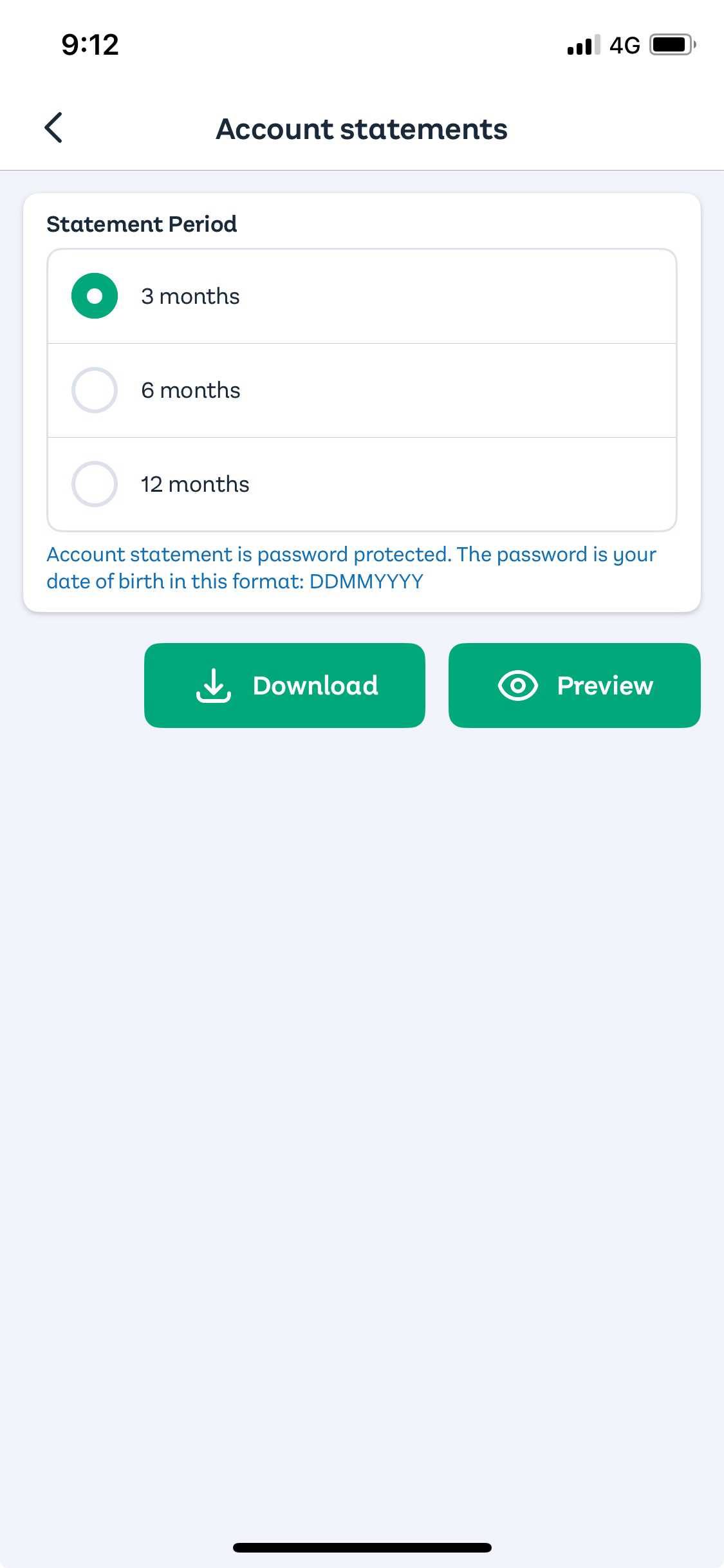
Task: Choose the 6 months label text
Action: (190, 390)
